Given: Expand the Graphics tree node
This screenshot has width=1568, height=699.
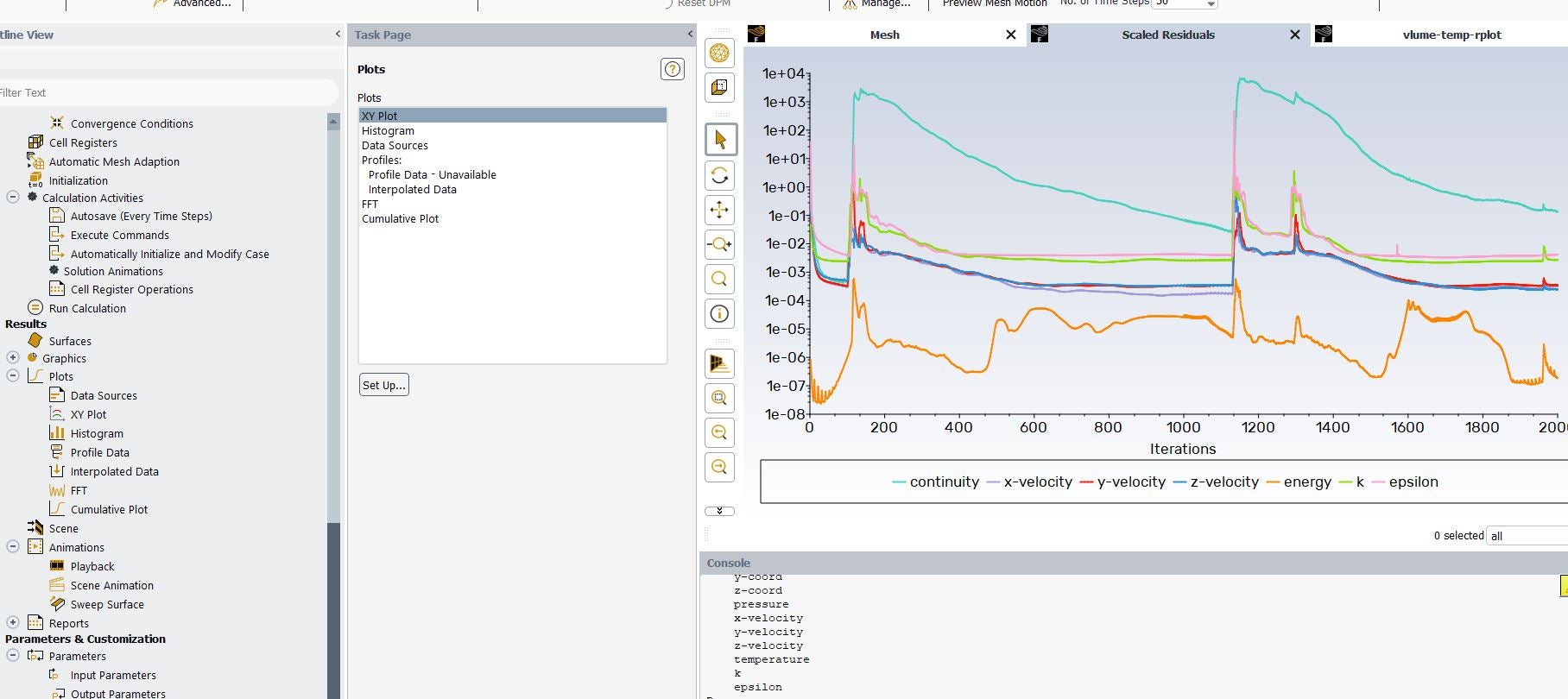Looking at the screenshot, I should click(13, 358).
